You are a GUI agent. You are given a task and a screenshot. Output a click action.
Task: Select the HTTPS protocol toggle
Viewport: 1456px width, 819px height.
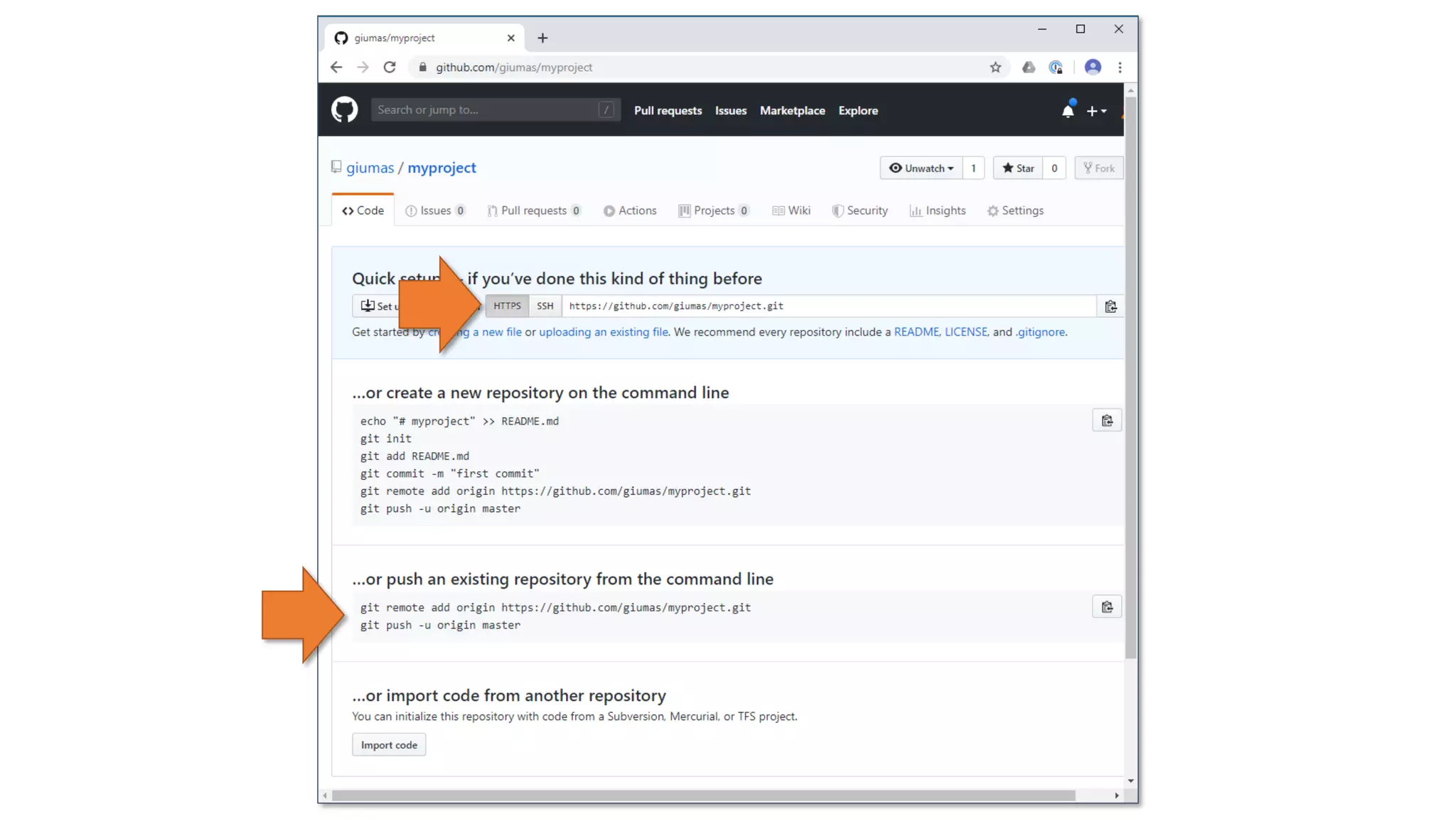tap(507, 306)
